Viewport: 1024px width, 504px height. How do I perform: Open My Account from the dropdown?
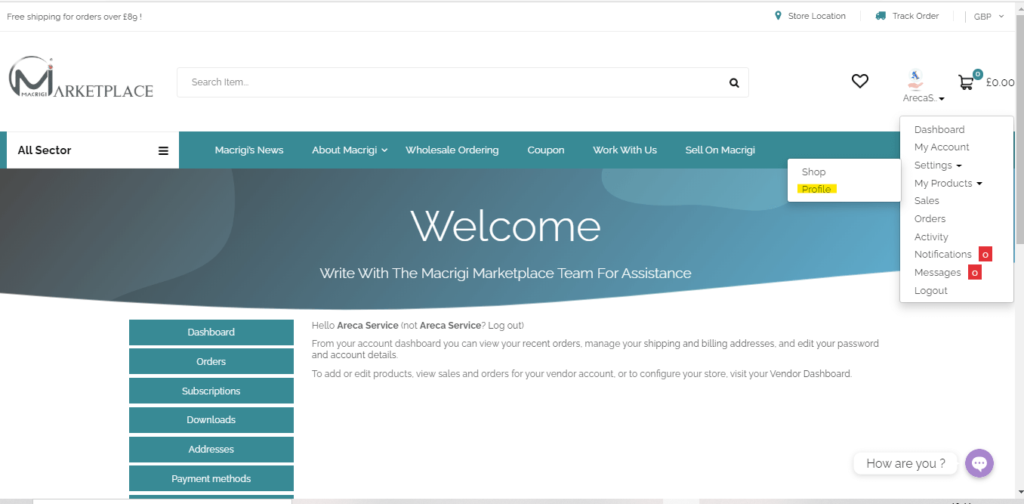[942, 148]
